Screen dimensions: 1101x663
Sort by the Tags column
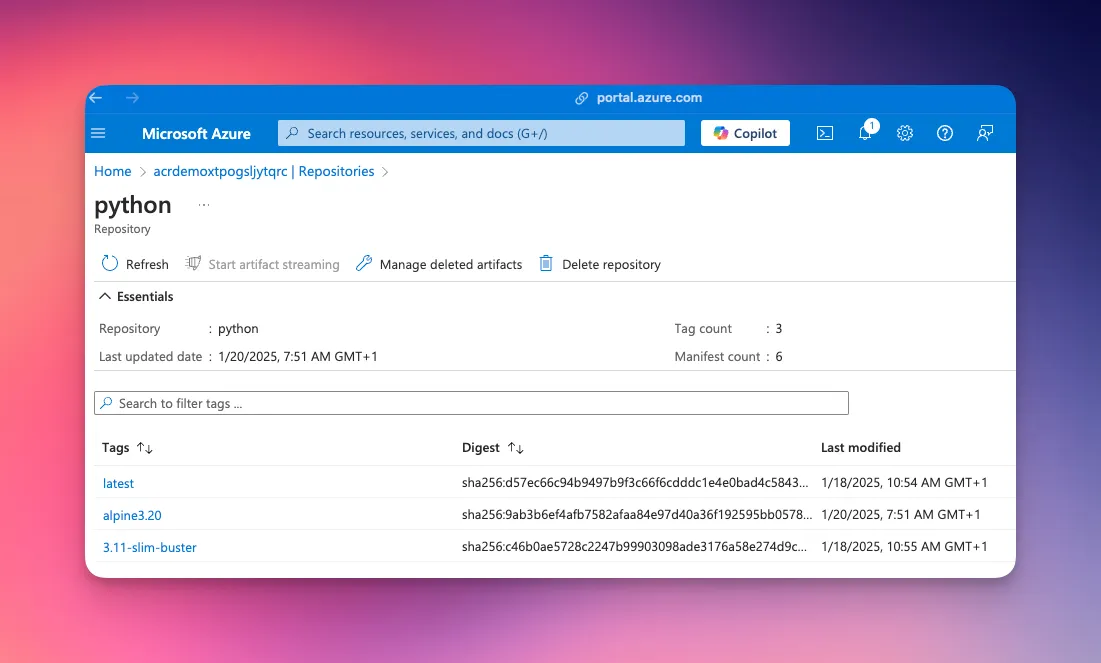(144, 448)
